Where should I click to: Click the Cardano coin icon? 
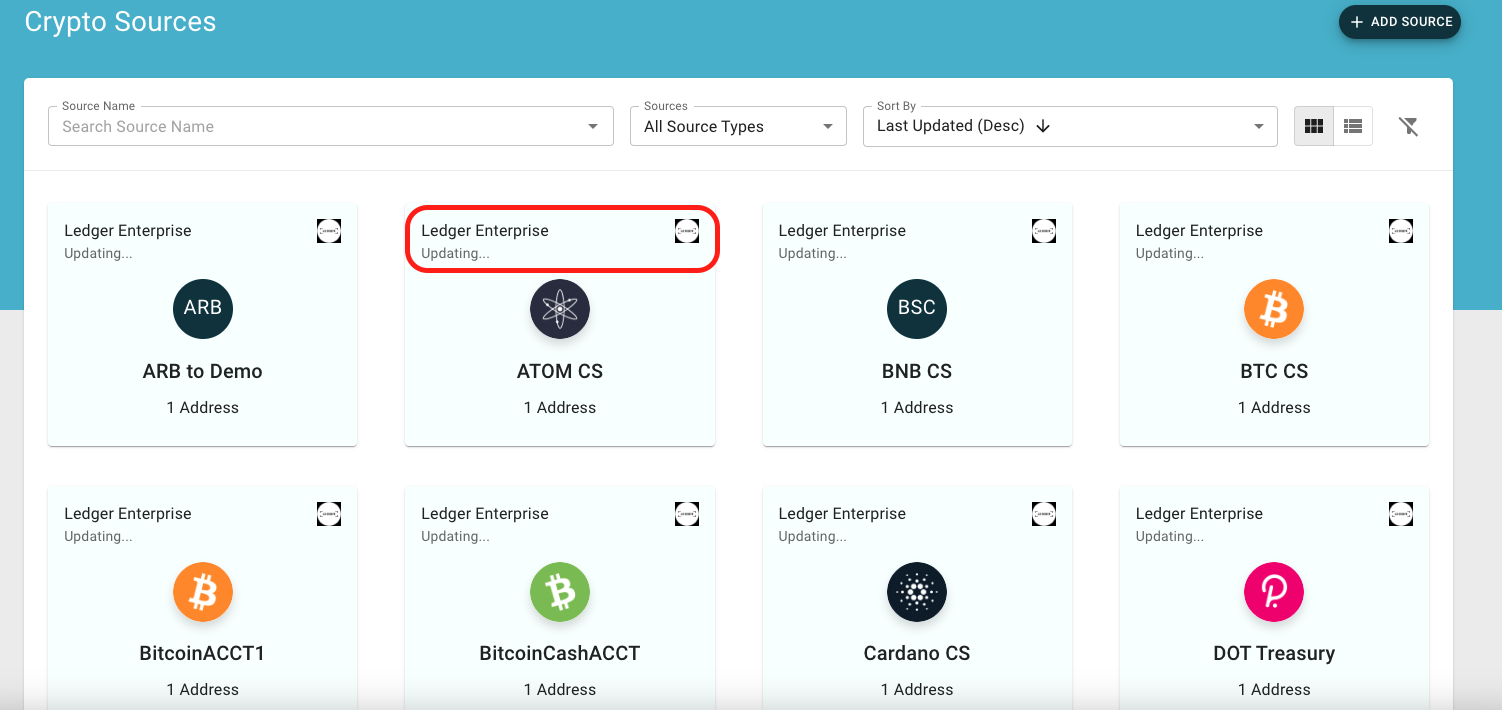click(917, 591)
